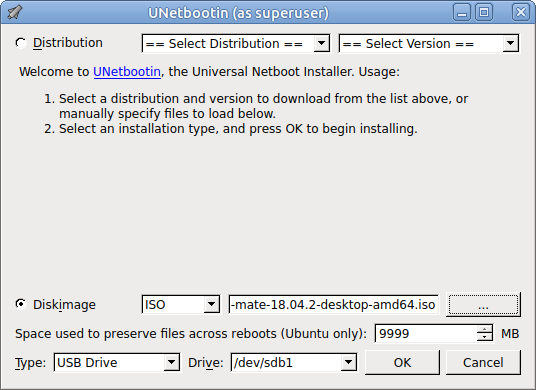Screen dimensions: 536x390
Task: Click the persistent space 9999 MB field
Action: coord(426,334)
